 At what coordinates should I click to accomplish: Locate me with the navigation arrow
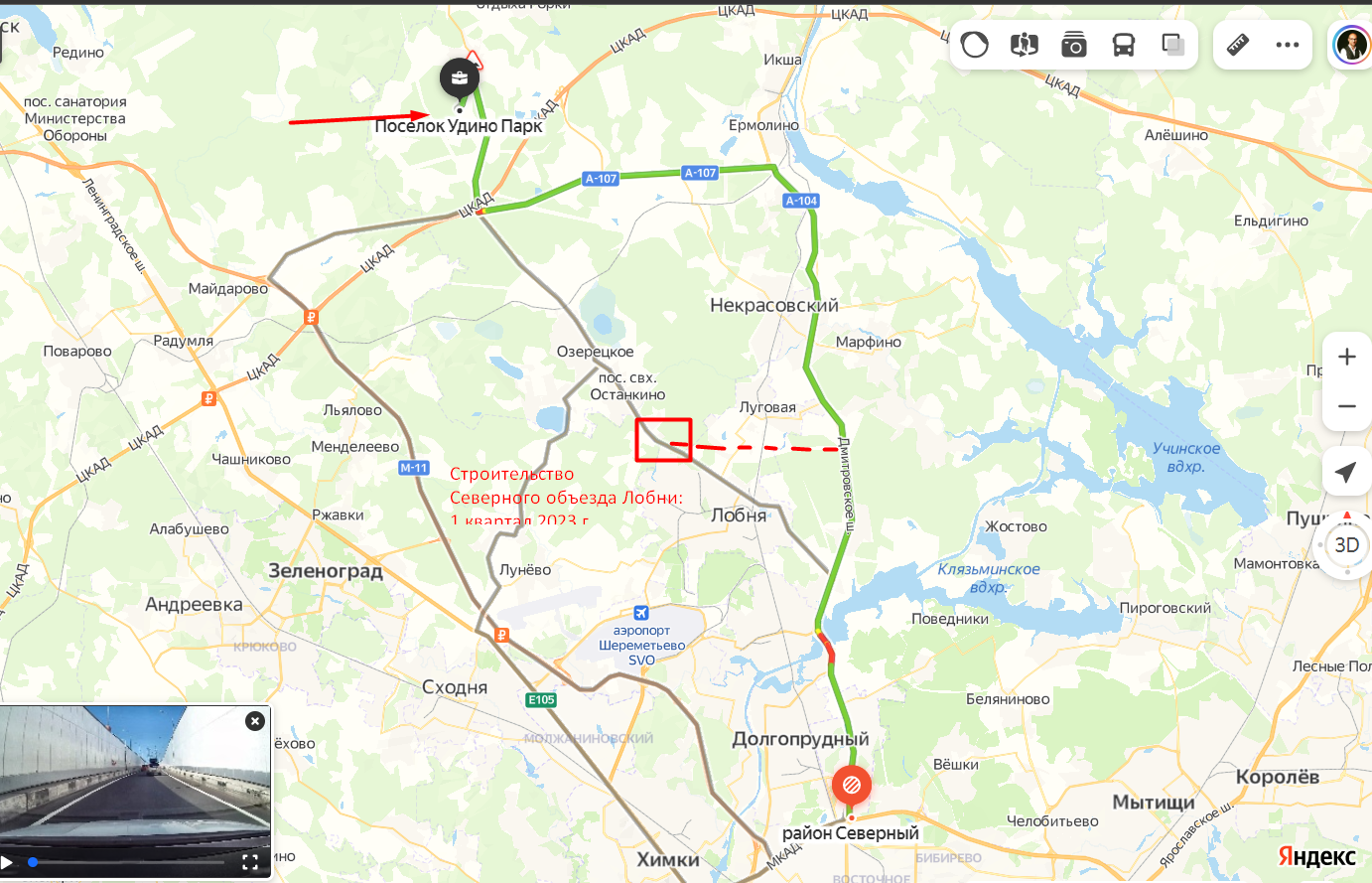1347,472
